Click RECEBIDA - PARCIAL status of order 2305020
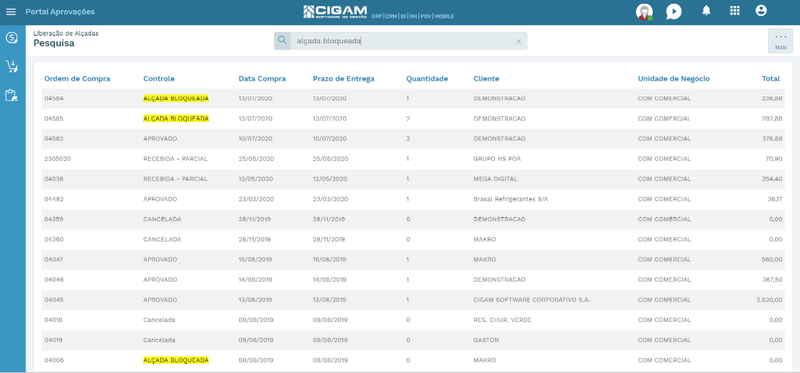The image size is (800, 373). [x=176, y=159]
